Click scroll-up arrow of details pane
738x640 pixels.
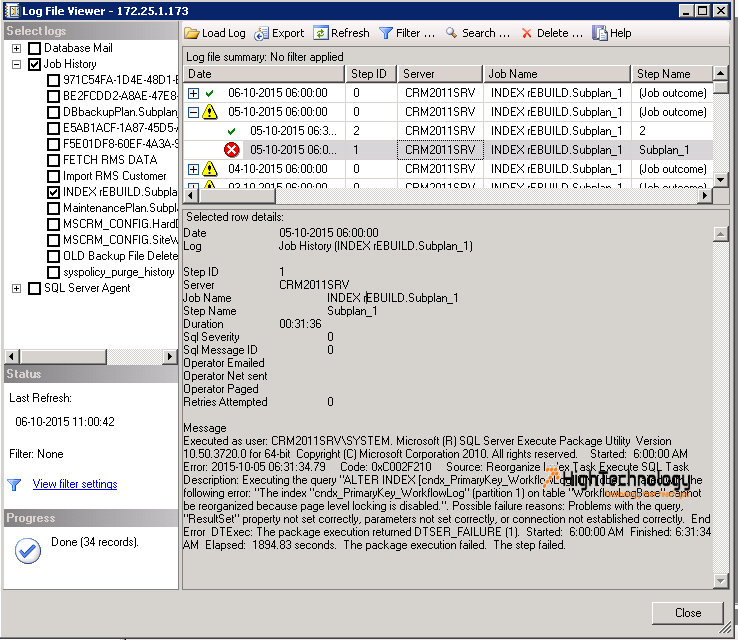pyautogui.click(x=720, y=233)
